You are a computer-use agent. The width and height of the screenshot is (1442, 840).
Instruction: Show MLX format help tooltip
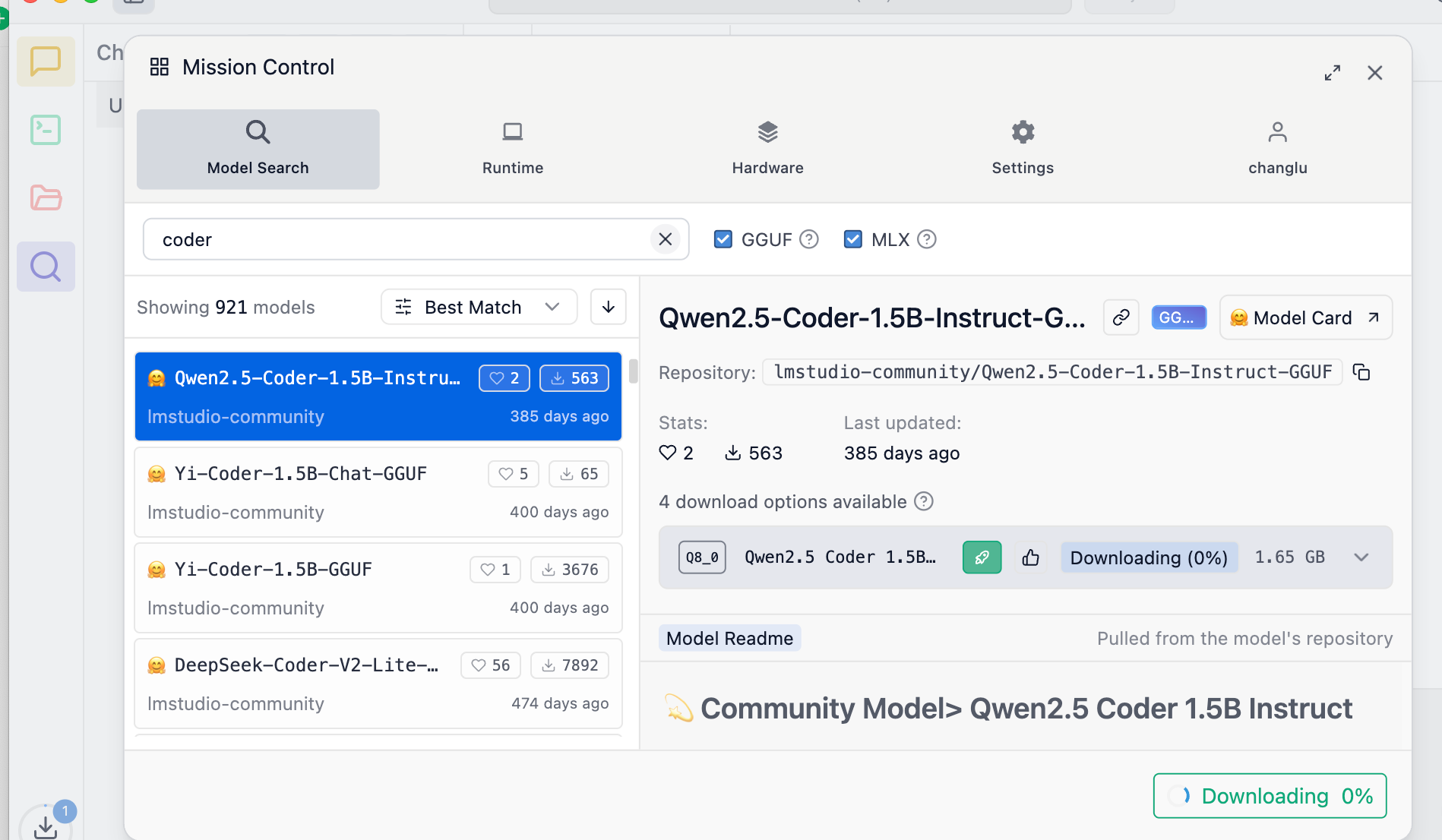tap(926, 239)
